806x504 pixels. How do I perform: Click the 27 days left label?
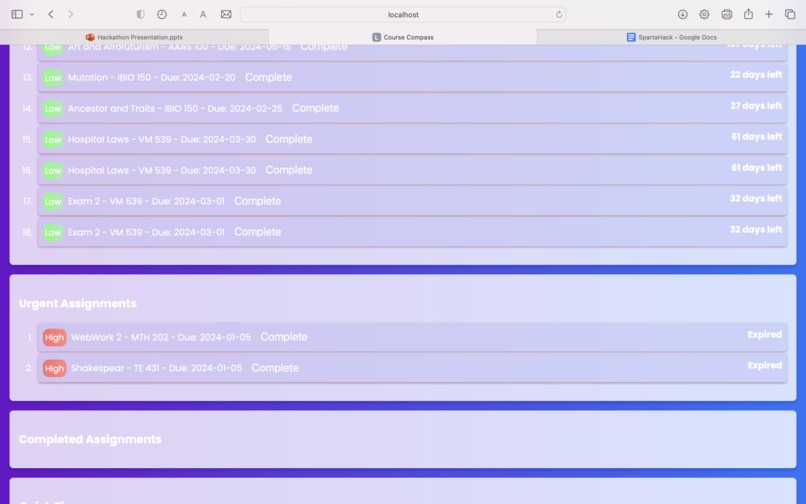(756, 105)
